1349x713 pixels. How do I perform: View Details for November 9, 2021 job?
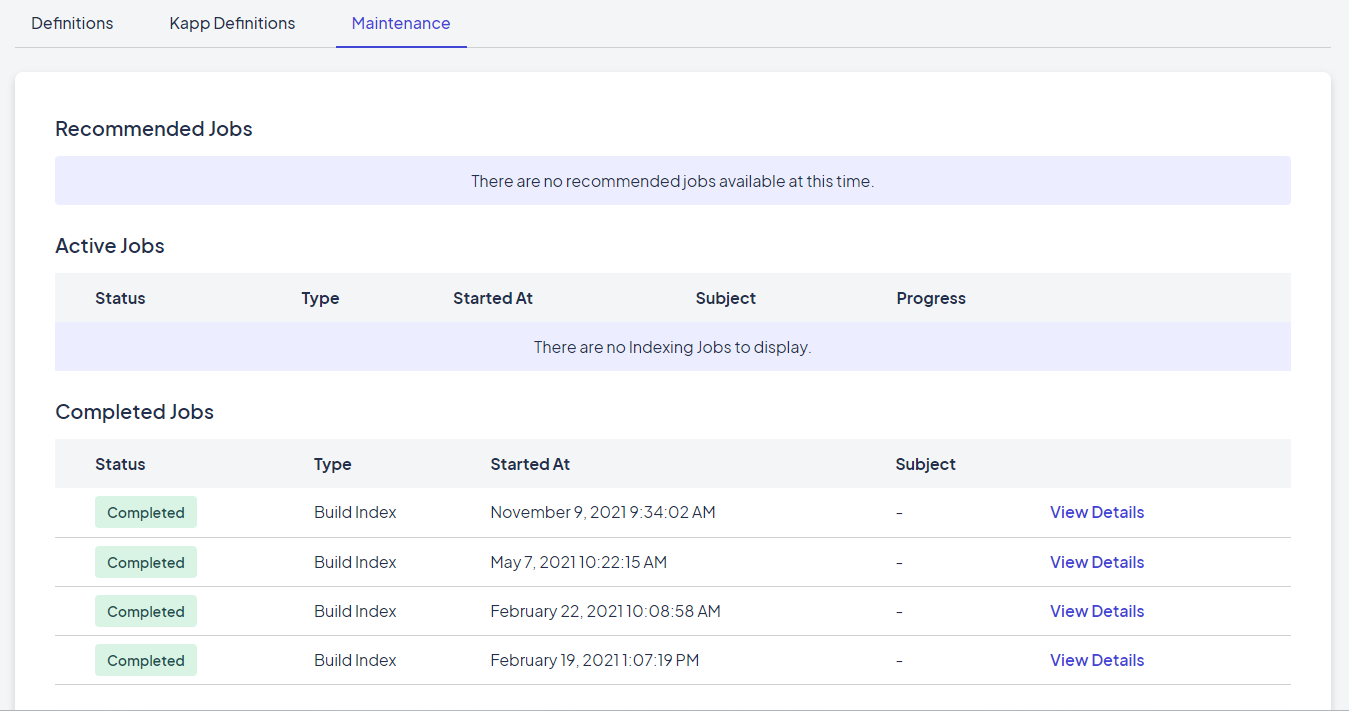[1096, 512]
